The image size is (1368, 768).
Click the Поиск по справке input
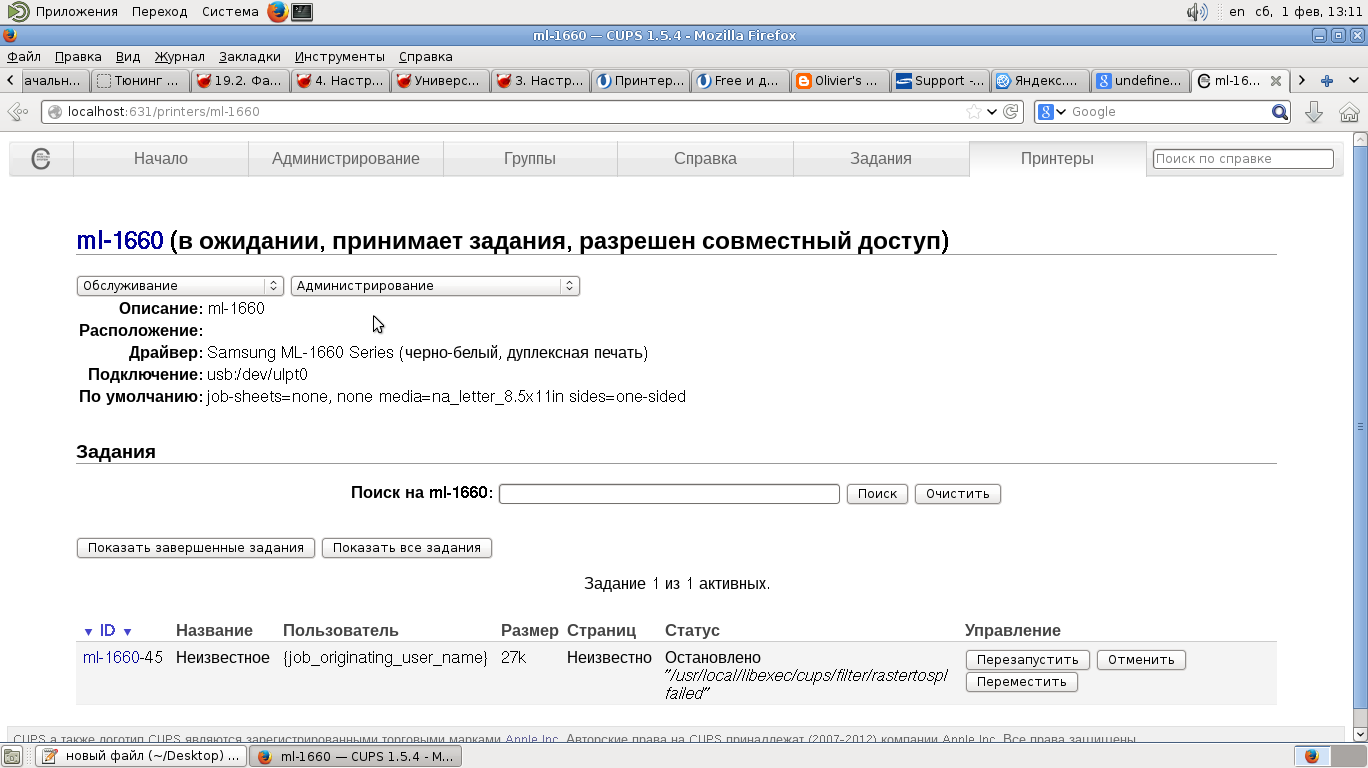(x=1243, y=159)
